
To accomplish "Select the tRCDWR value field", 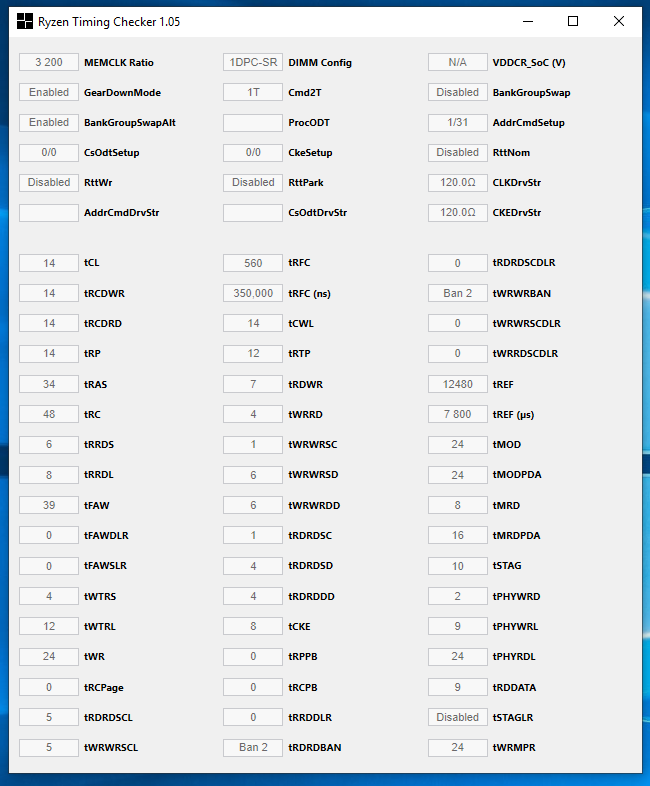I will (x=49, y=293).
